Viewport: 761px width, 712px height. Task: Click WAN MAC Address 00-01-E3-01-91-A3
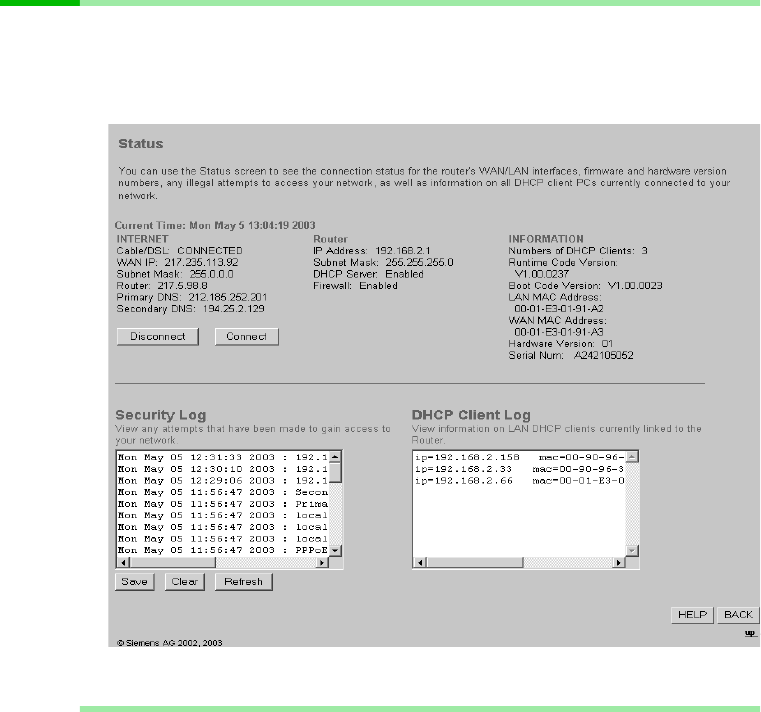pos(559,332)
